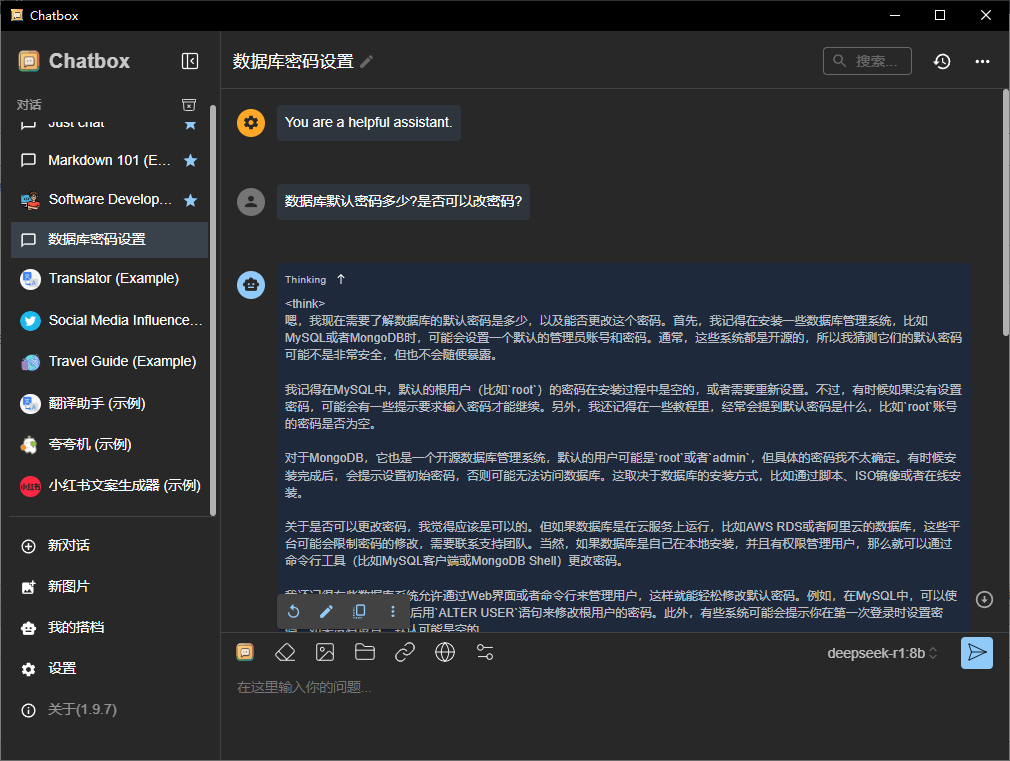Clear conversation context with the eraser icon
Image resolution: width=1010 pixels, height=761 pixels.
click(x=285, y=651)
